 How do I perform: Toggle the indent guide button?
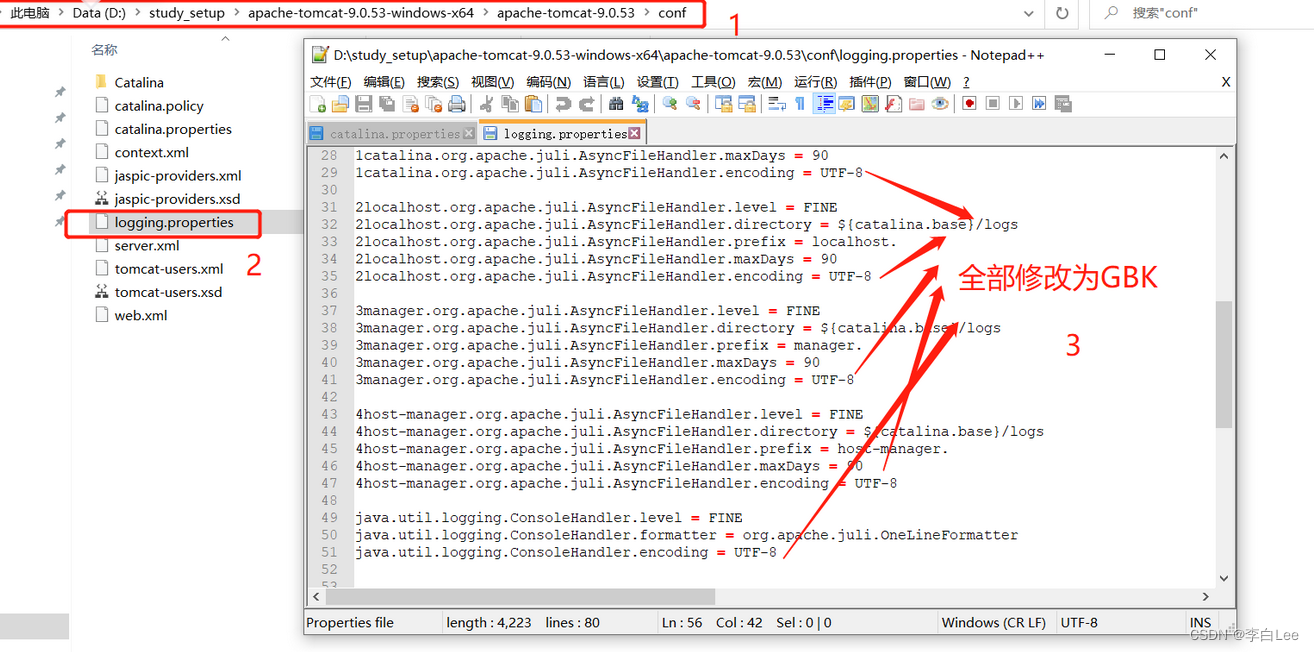(x=824, y=104)
